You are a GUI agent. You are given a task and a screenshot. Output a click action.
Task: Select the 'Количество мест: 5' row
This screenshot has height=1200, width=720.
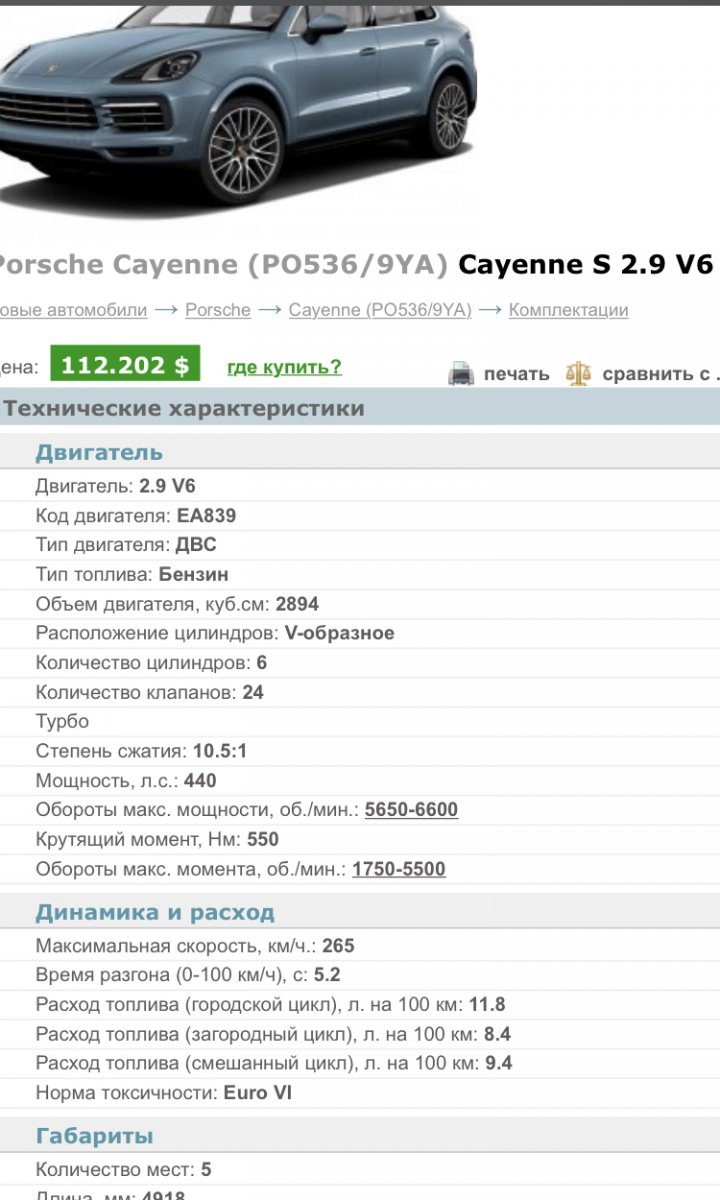click(360, 1169)
